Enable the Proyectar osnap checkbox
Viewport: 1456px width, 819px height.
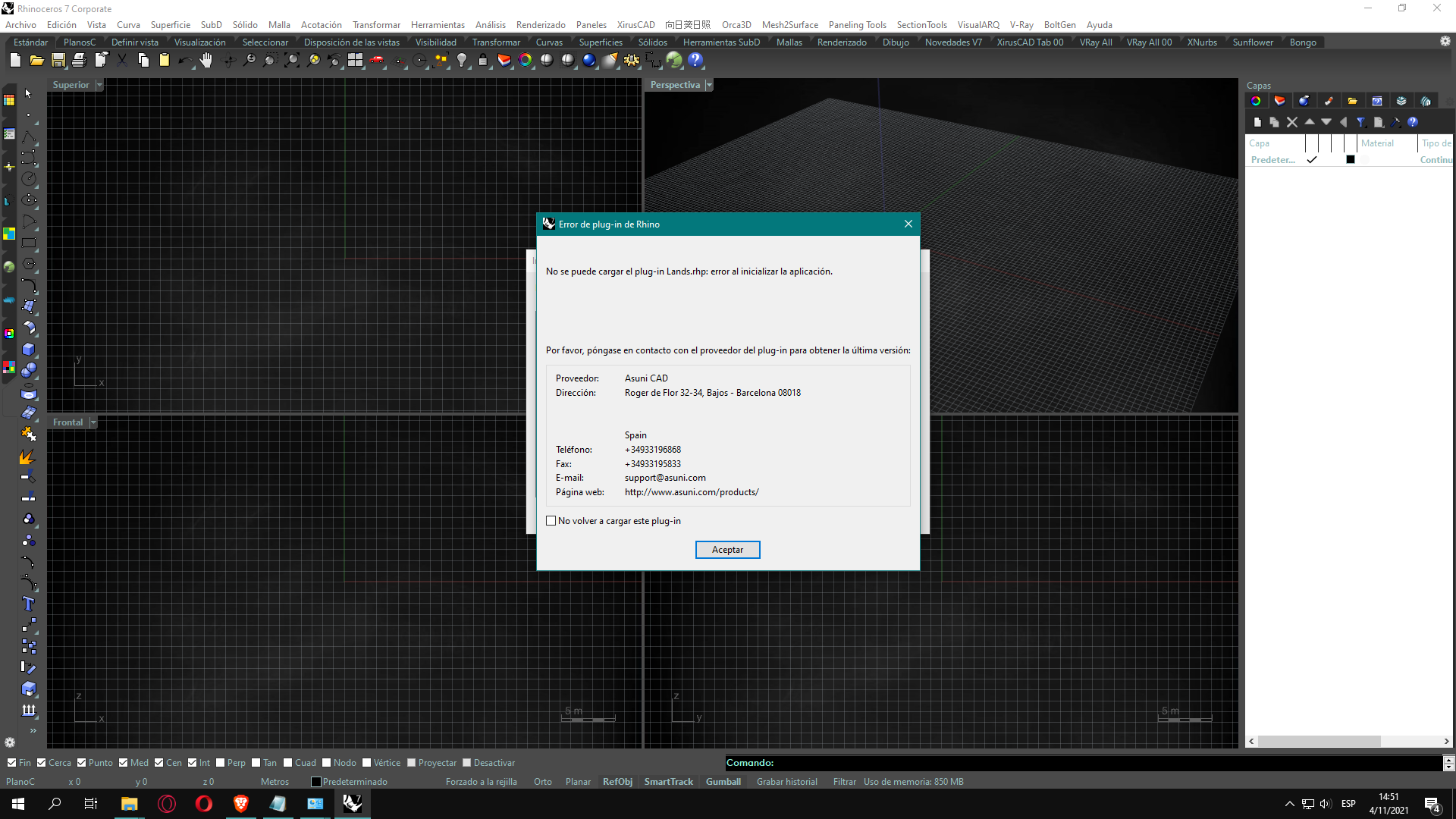(x=411, y=763)
